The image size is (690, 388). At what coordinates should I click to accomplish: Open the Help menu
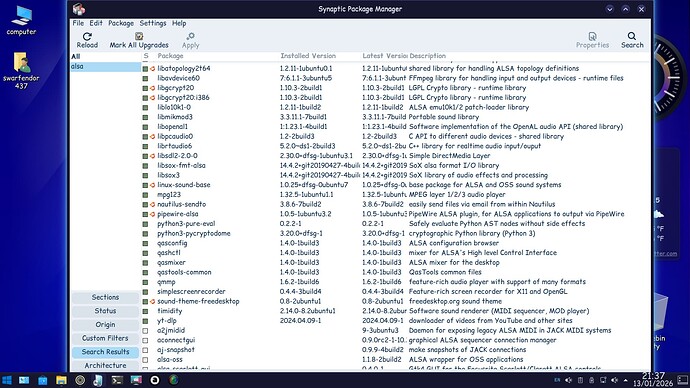pyautogui.click(x=179, y=23)
